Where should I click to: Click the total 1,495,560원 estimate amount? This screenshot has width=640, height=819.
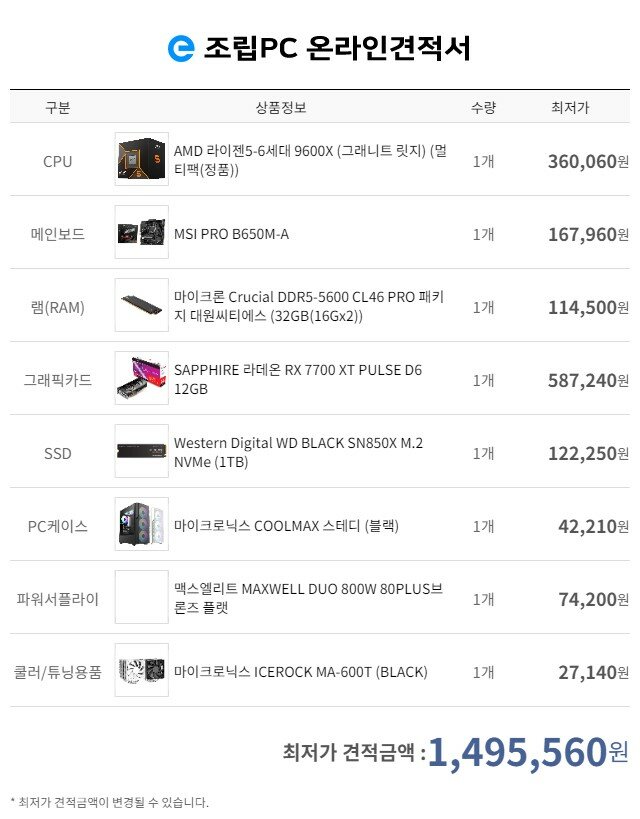(x=528, y=753)
